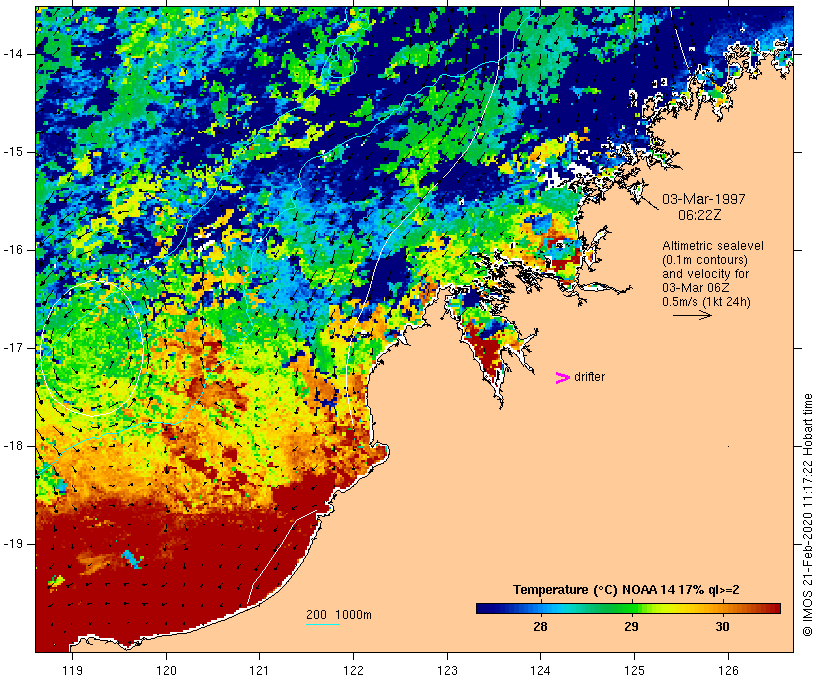
Task: Click the 'and velocity for' text line
Action: point(705,274)
